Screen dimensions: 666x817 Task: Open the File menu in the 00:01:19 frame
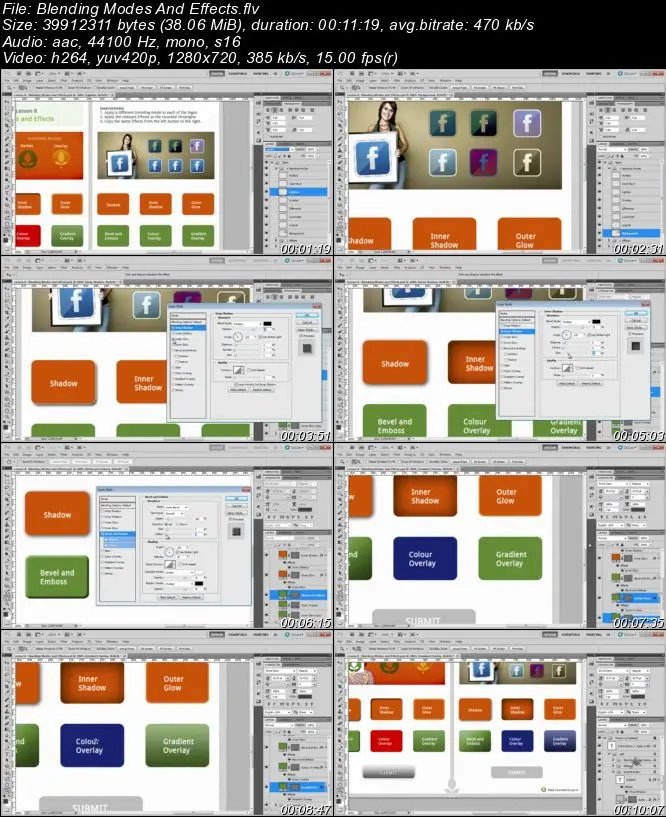tap(6, 80)
